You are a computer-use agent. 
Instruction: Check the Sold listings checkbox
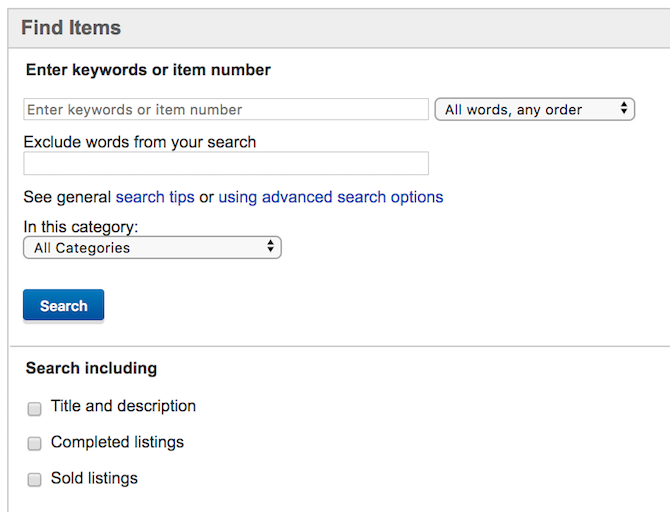(35, 479)
